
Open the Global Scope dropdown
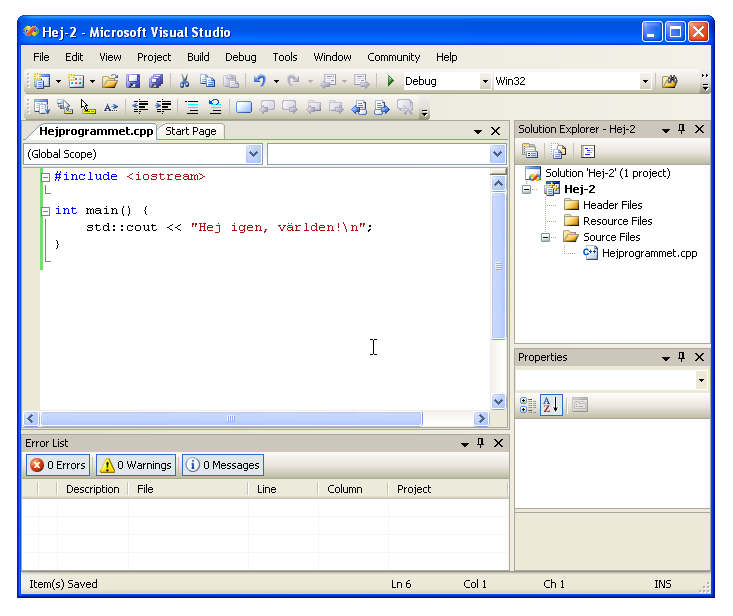[253, 154]
